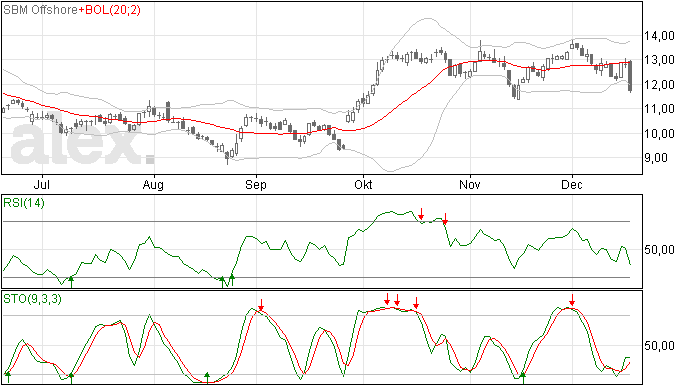Screen dimensions: 690x387
Task: Select the red +BOL(20;2) indicator label
Action: click(x=110, y=10)
